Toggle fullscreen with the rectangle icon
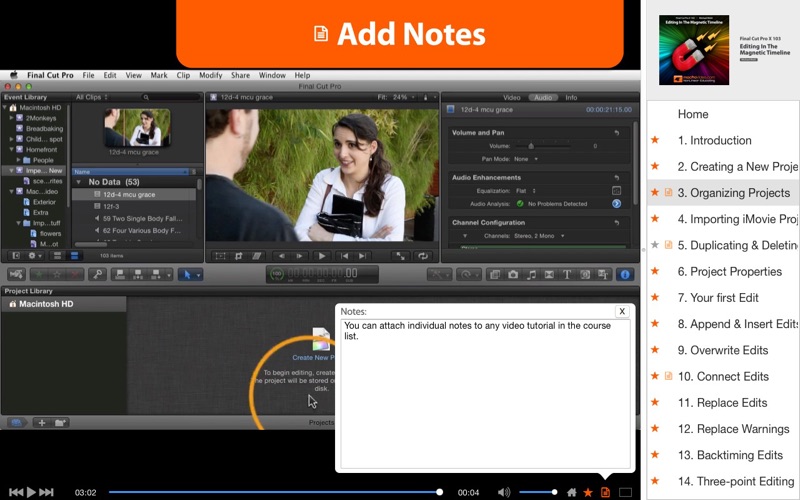 point(626,492)
